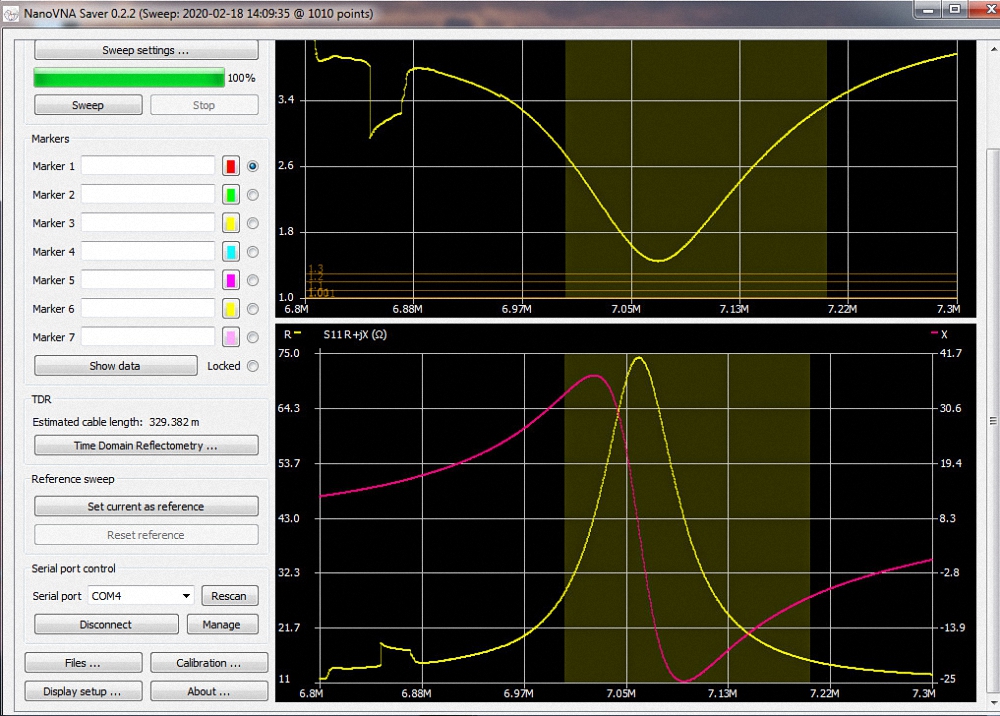The image size is (1000, 716).
Task: Click the Marker 7 frequency input field
Action: pos(148,337)
